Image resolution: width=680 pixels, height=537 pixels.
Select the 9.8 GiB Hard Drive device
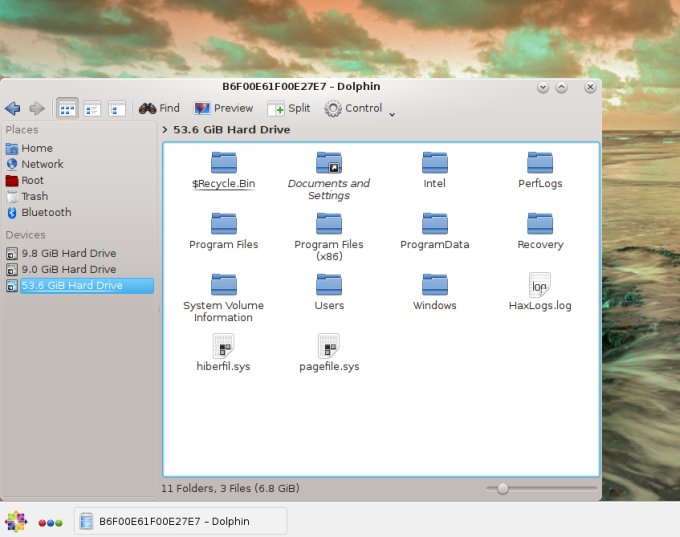[x=61, y=253]
